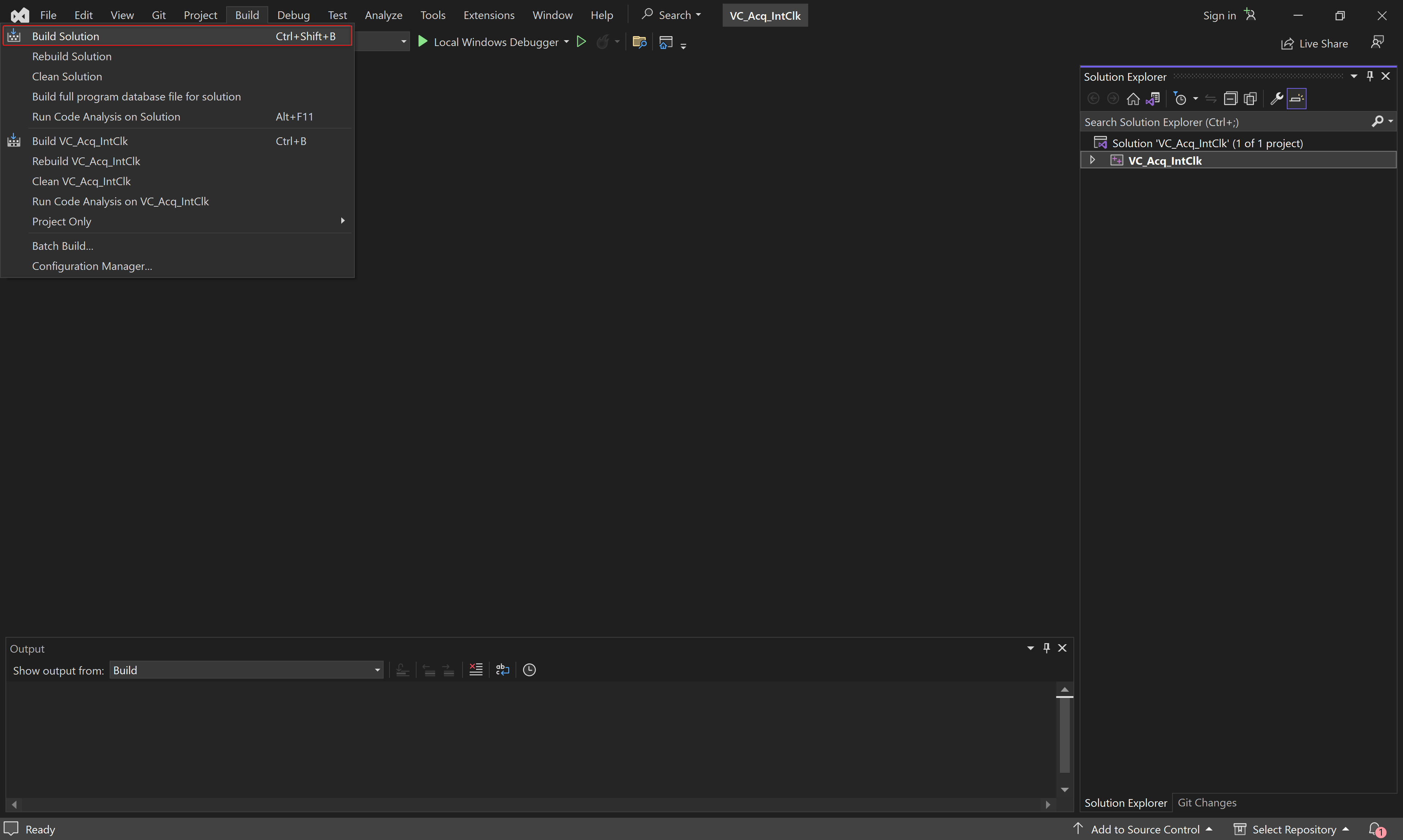Expand the VC_Acq_IntClk project tree item
This screenshot has width=1403, height=840.
1092,160
